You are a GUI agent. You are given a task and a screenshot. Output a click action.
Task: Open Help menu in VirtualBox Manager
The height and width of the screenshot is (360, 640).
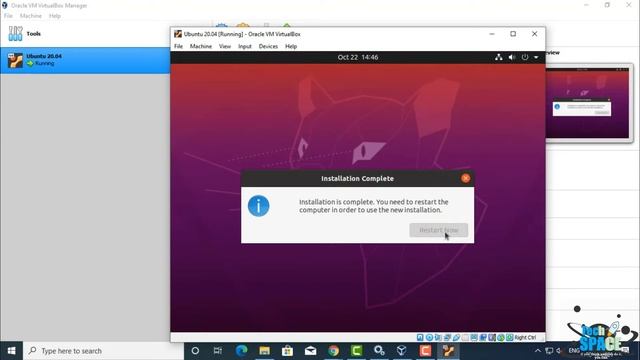click(x=55, y=16)
